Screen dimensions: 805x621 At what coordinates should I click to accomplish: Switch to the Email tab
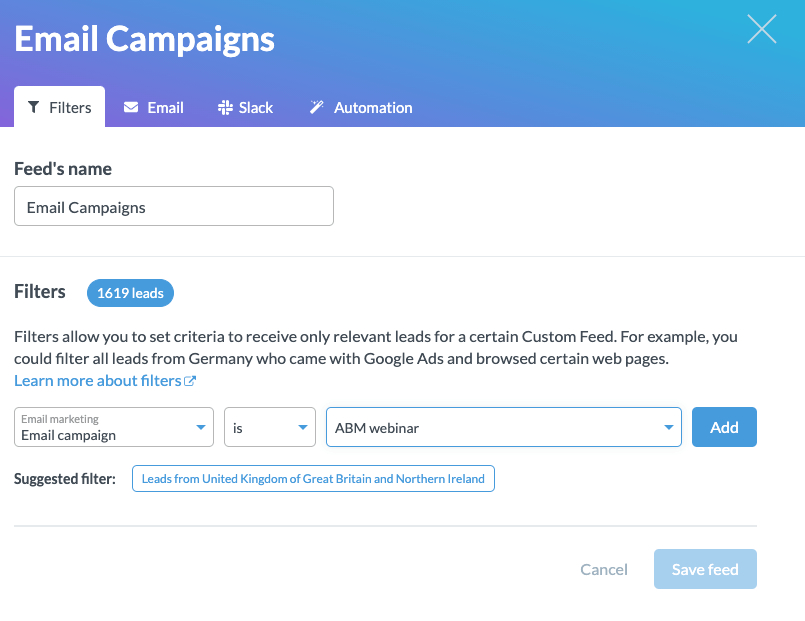pos(153,107)
